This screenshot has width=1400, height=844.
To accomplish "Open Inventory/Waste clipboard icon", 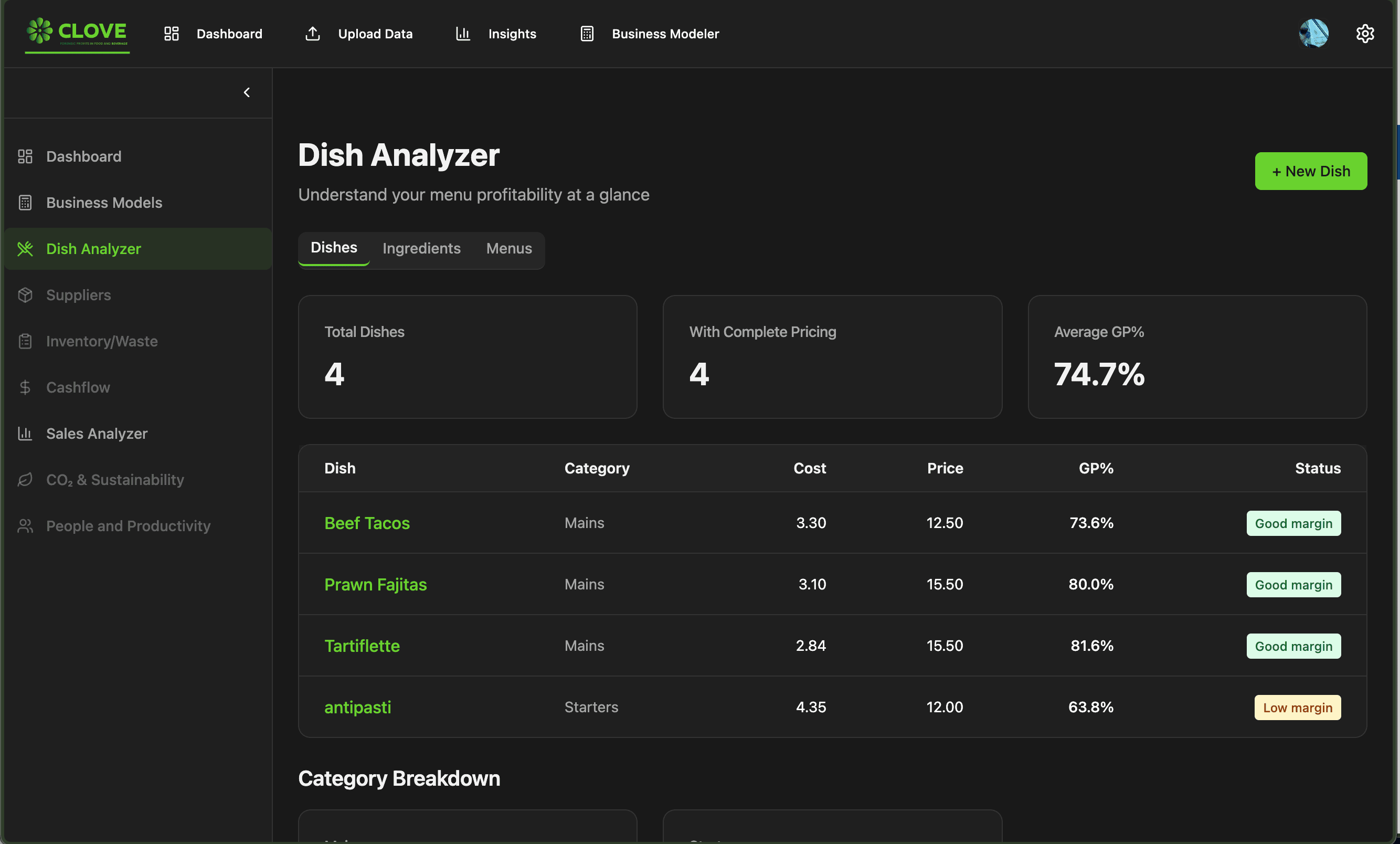I will coord(25,341).
